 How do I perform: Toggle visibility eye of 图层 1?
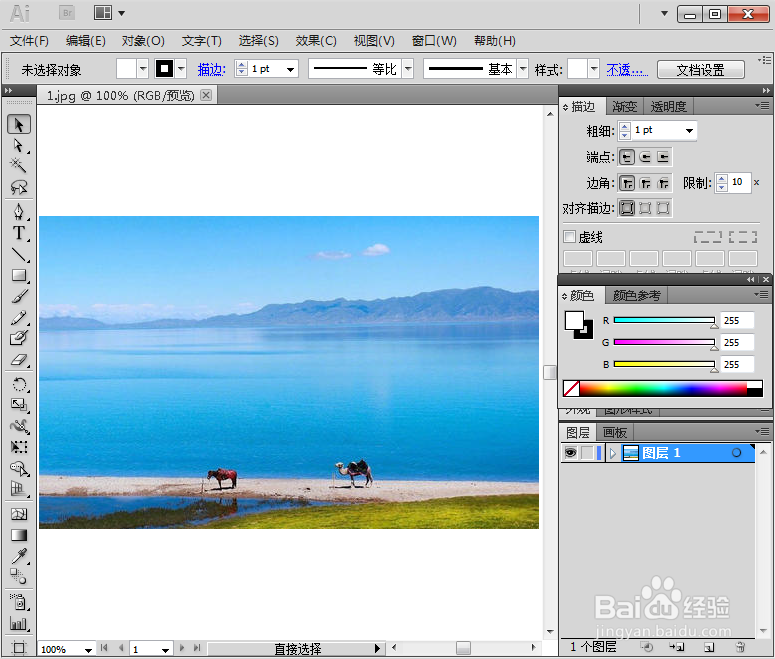pos(570,453)
